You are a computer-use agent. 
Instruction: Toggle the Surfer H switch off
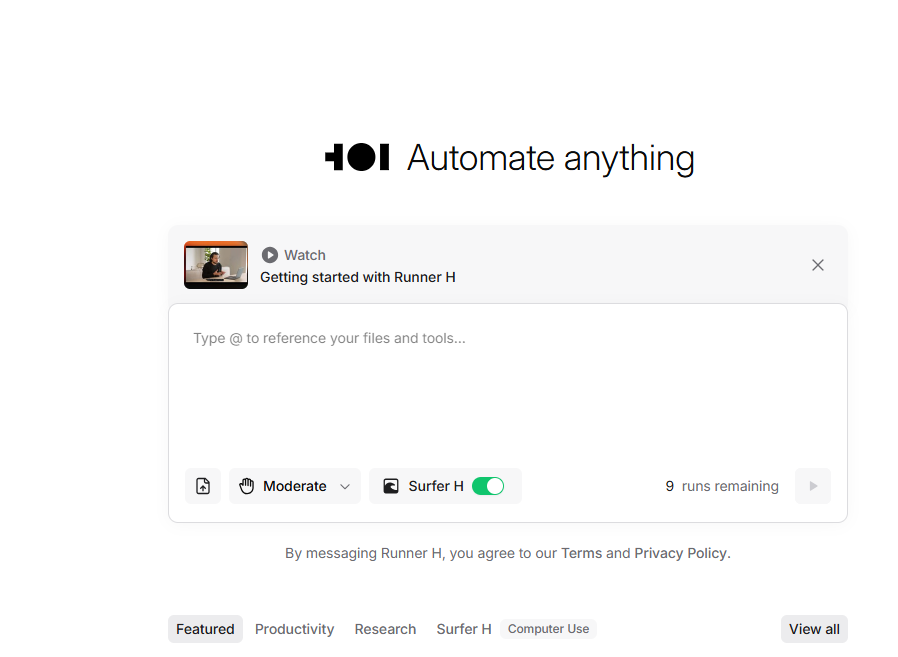click(x=488, y=486)
